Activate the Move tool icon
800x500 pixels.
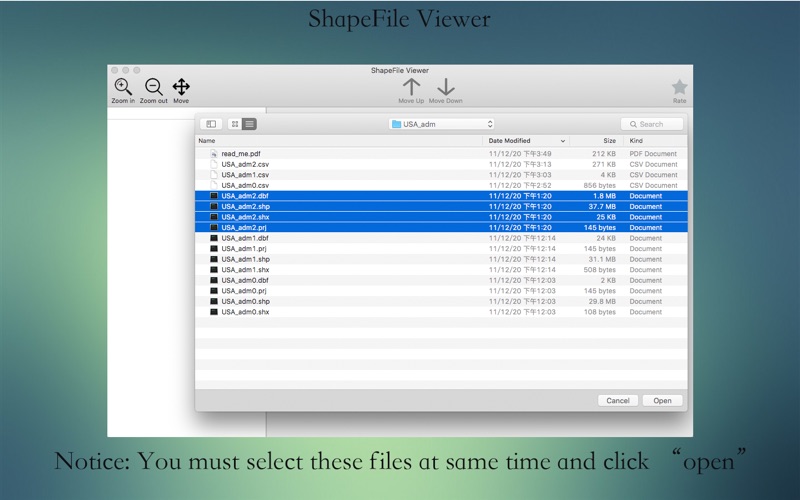coord(181,87)
